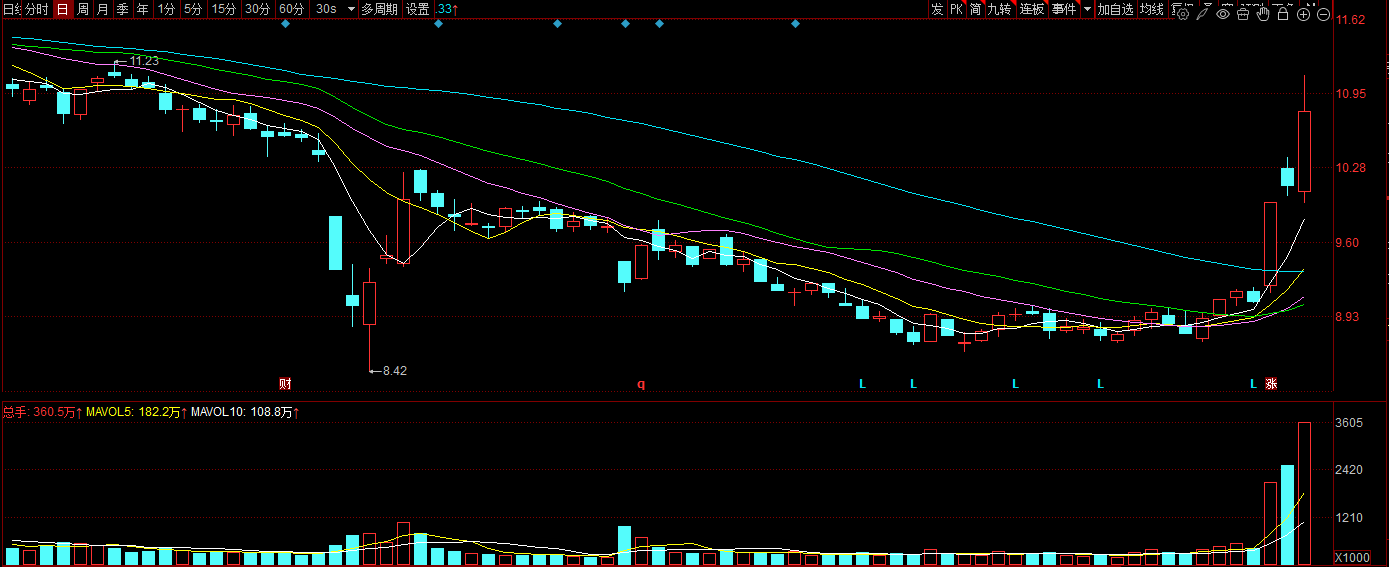
Task: Open the 多周期 multi-period view
Action: point(379,9)
